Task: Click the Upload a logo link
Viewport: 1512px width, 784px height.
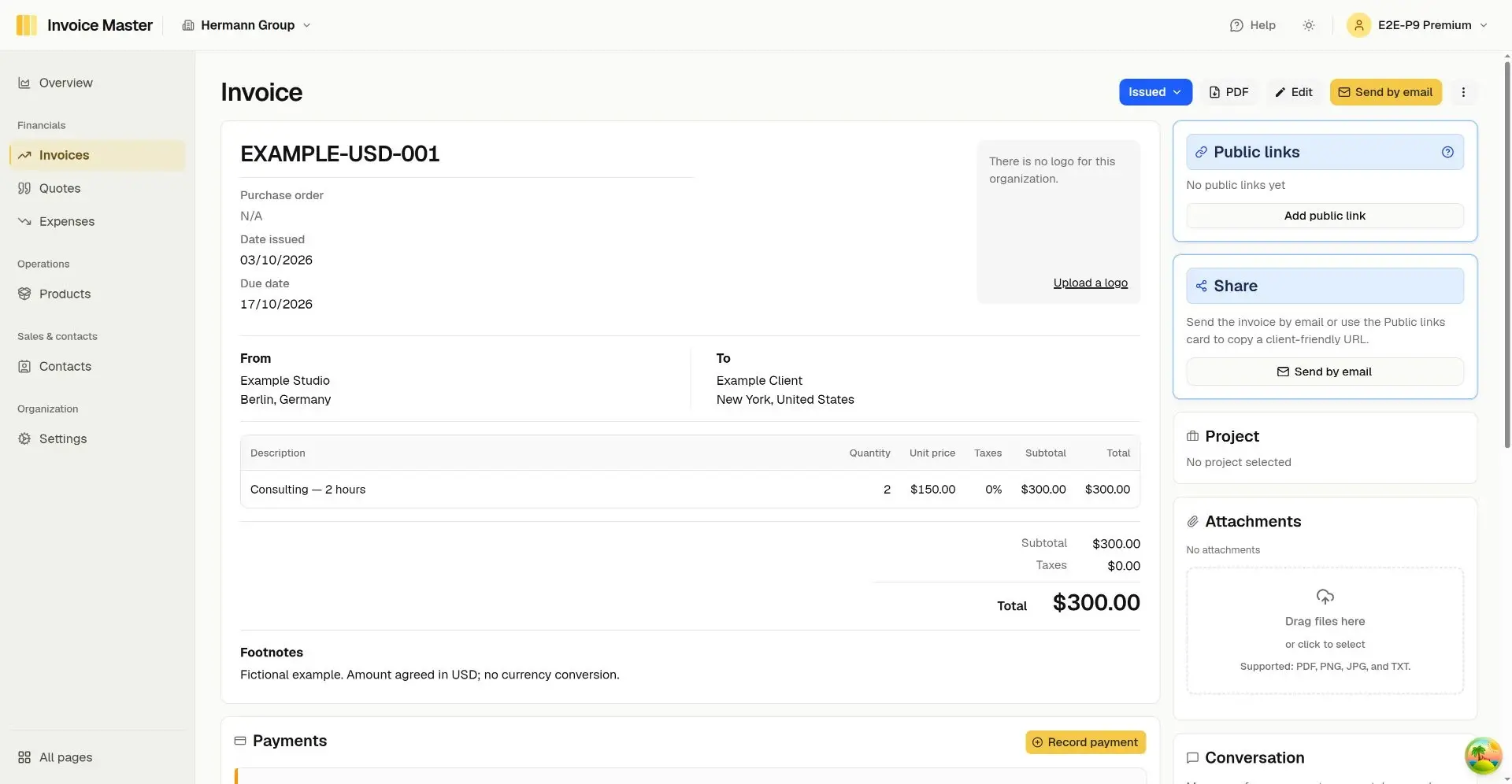Action: coord(1090,283)
